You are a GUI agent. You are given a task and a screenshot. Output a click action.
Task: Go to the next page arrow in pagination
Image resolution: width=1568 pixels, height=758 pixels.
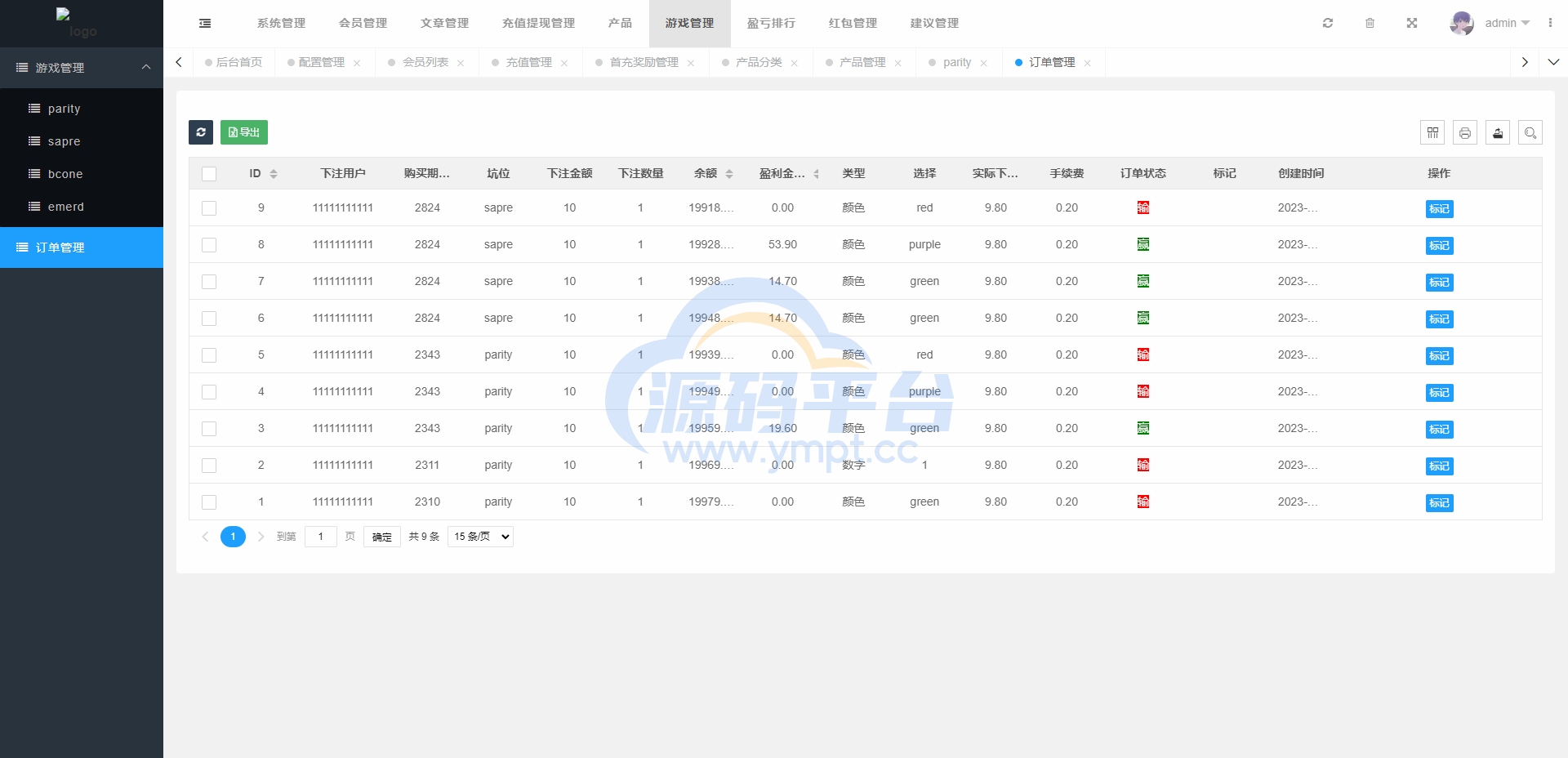tap(261, 537)
